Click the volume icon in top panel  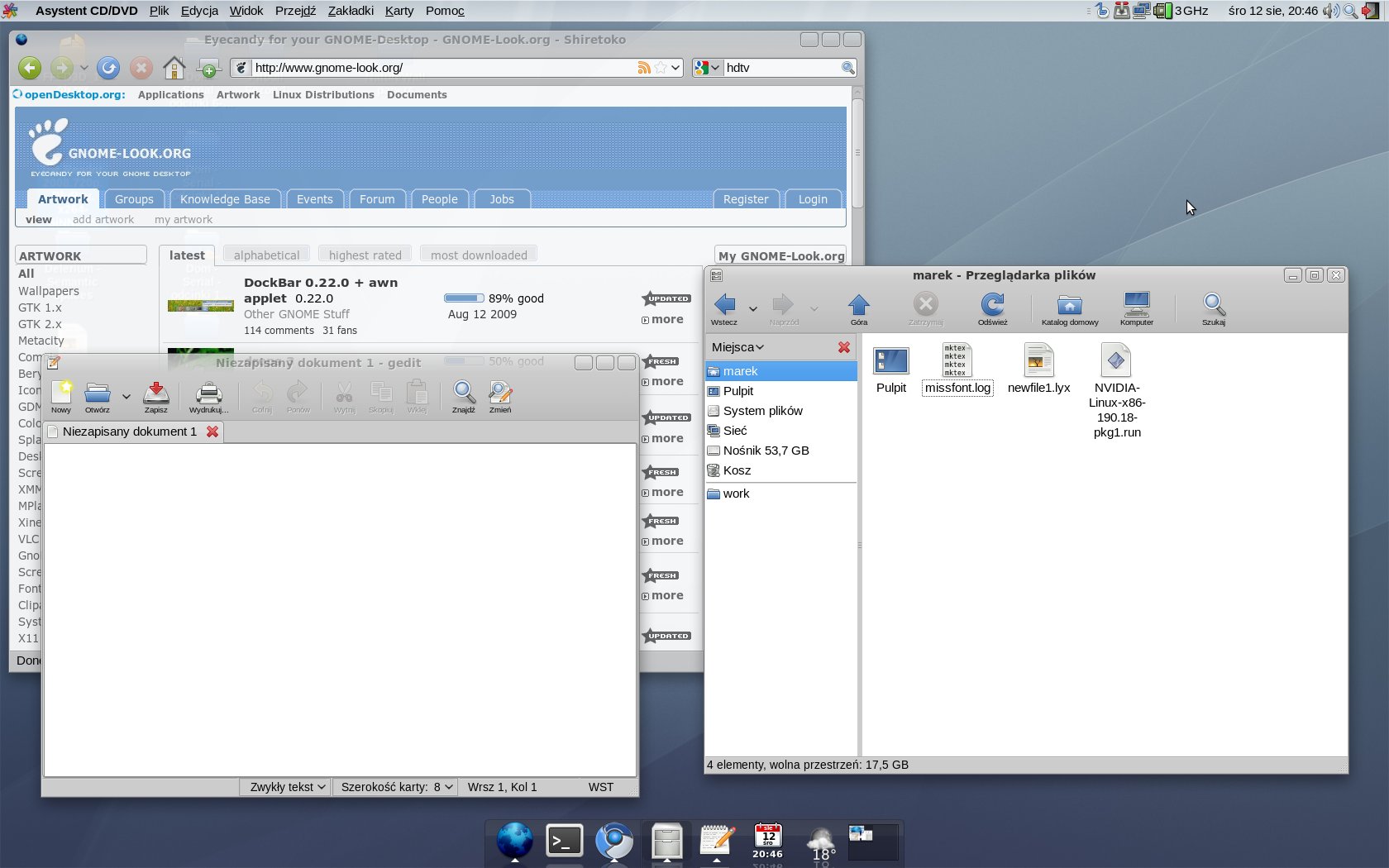point(1330,11)
